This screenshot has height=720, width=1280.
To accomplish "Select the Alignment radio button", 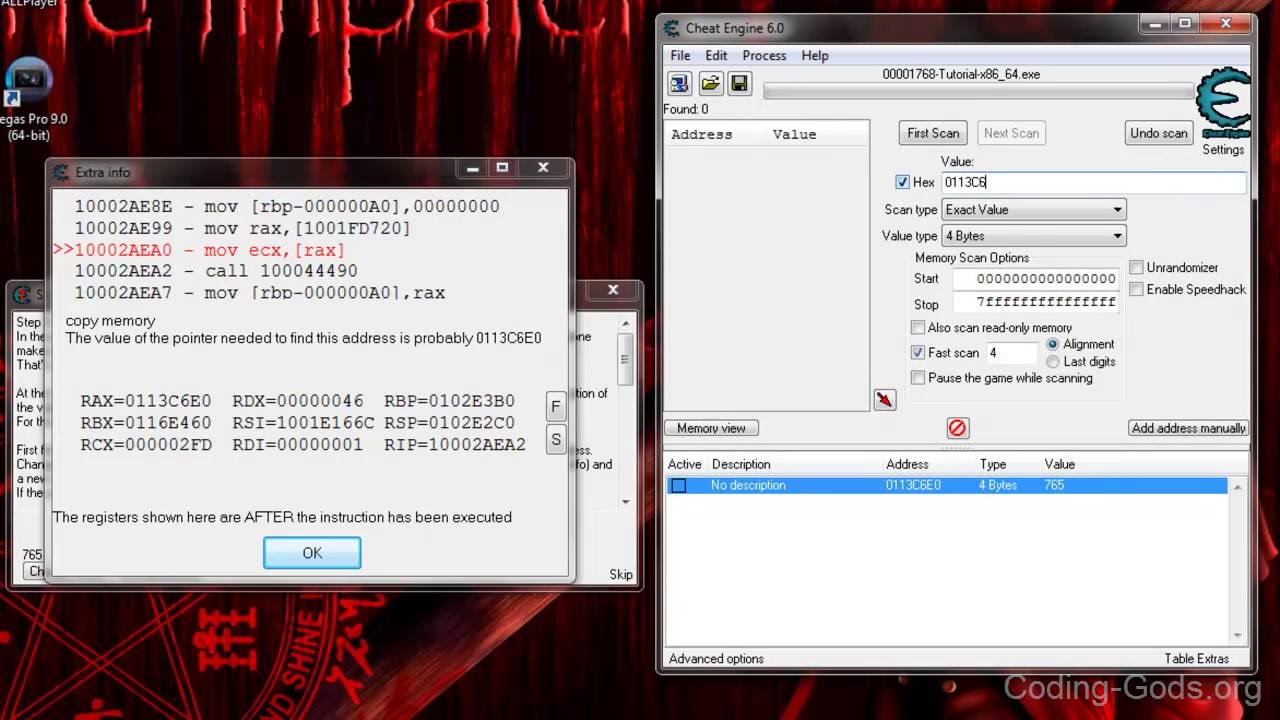I will [1052, 344].
